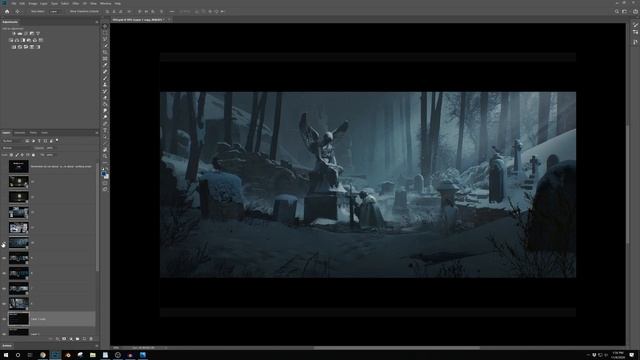Lock layer position in Layers panel
This screenshot has width=640, height=360.
click(22, 155)
